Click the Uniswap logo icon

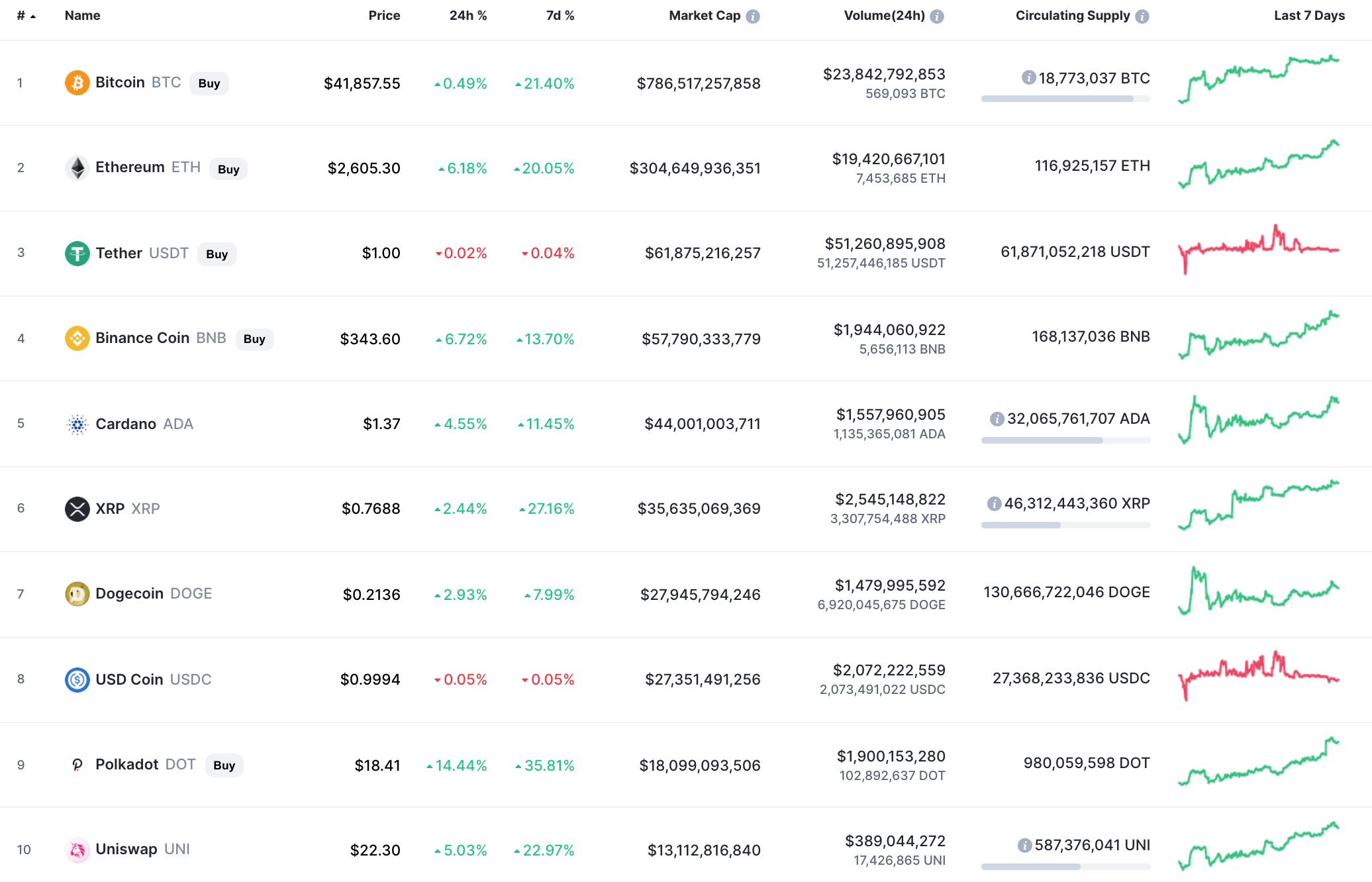[x=77, y=850]
